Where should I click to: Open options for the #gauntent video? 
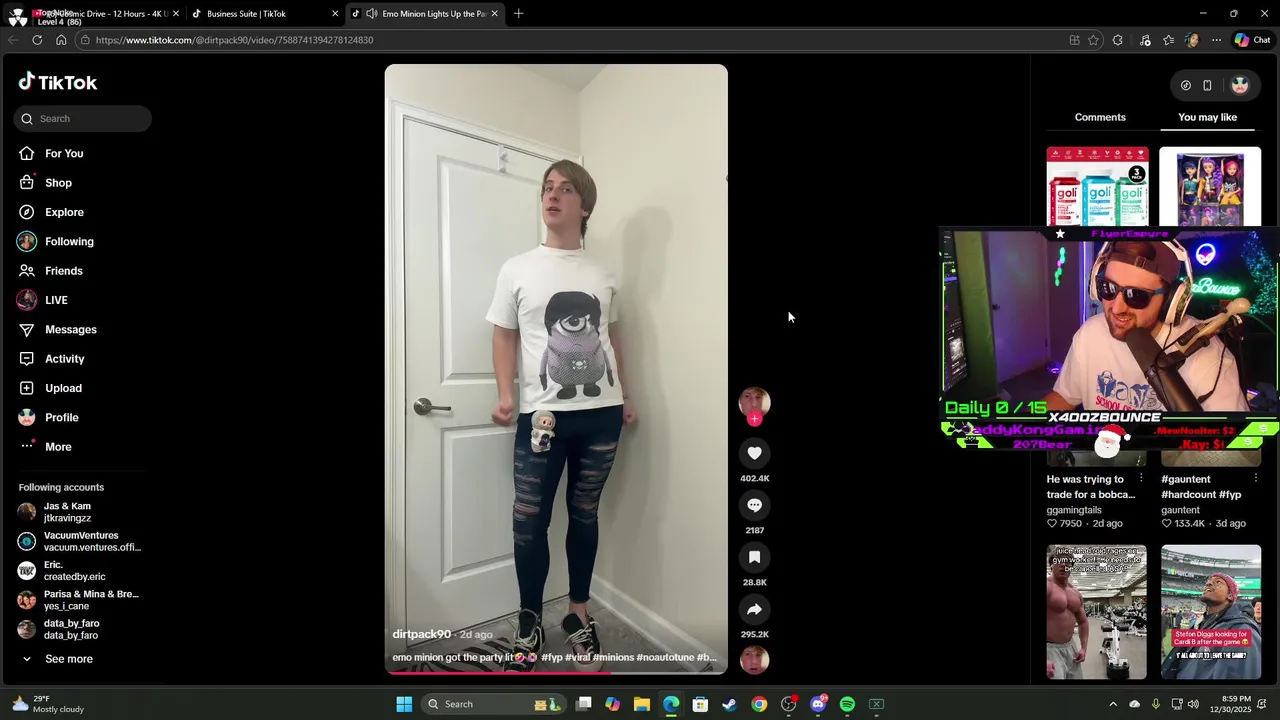(1255, 479)
